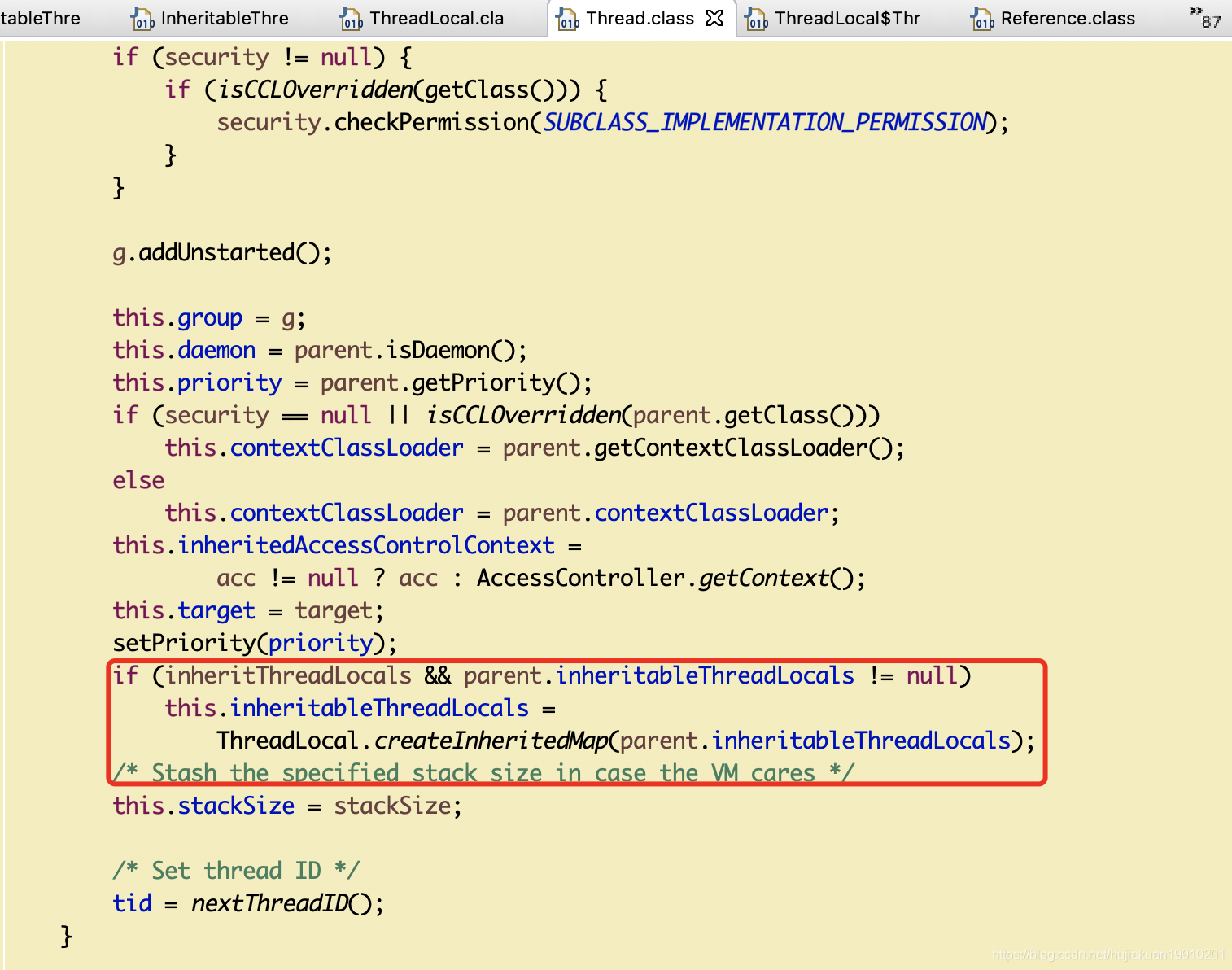Click the class file icon on Thread.class tab
The width and height of the screenshot is (1232, 970).
coord(567,18)
